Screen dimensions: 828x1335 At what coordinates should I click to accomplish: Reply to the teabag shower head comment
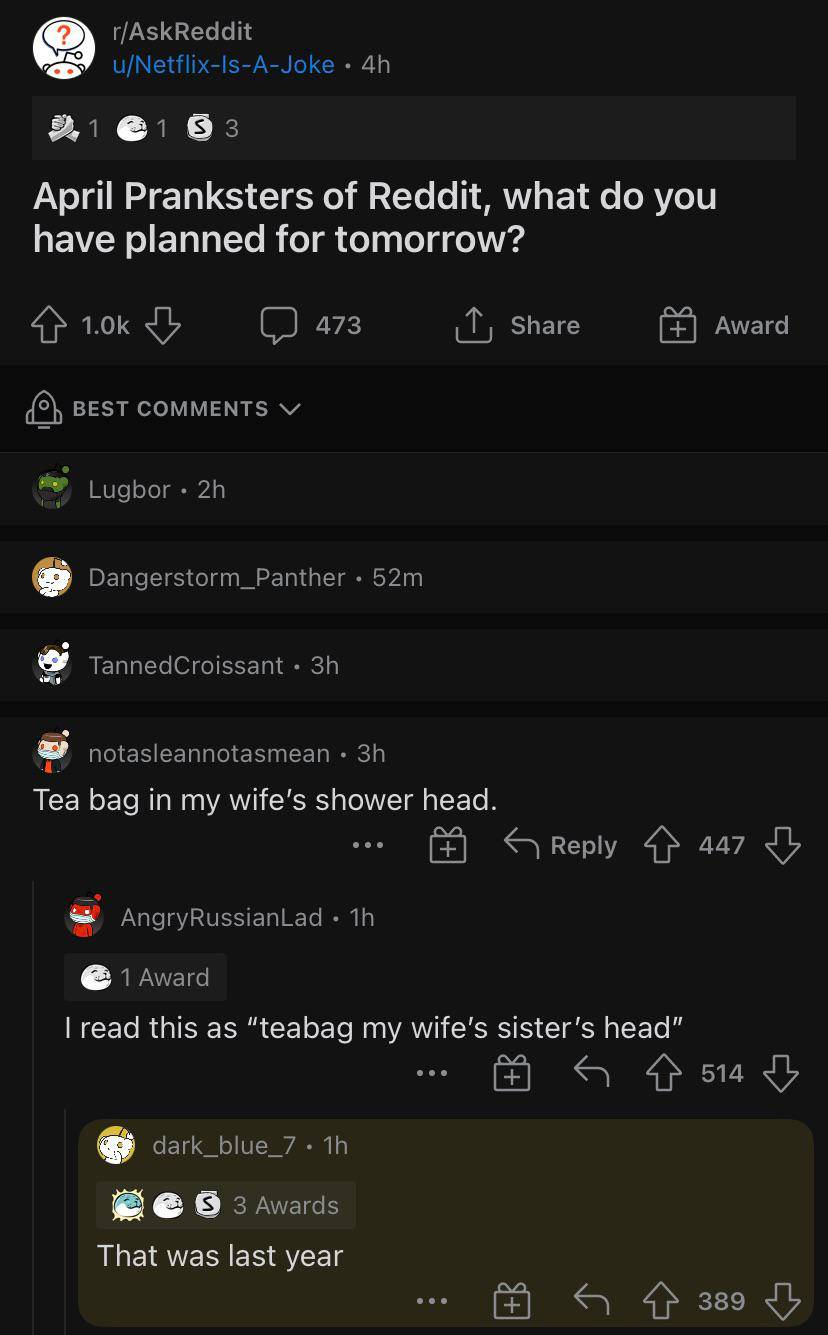tap(560, 845)
